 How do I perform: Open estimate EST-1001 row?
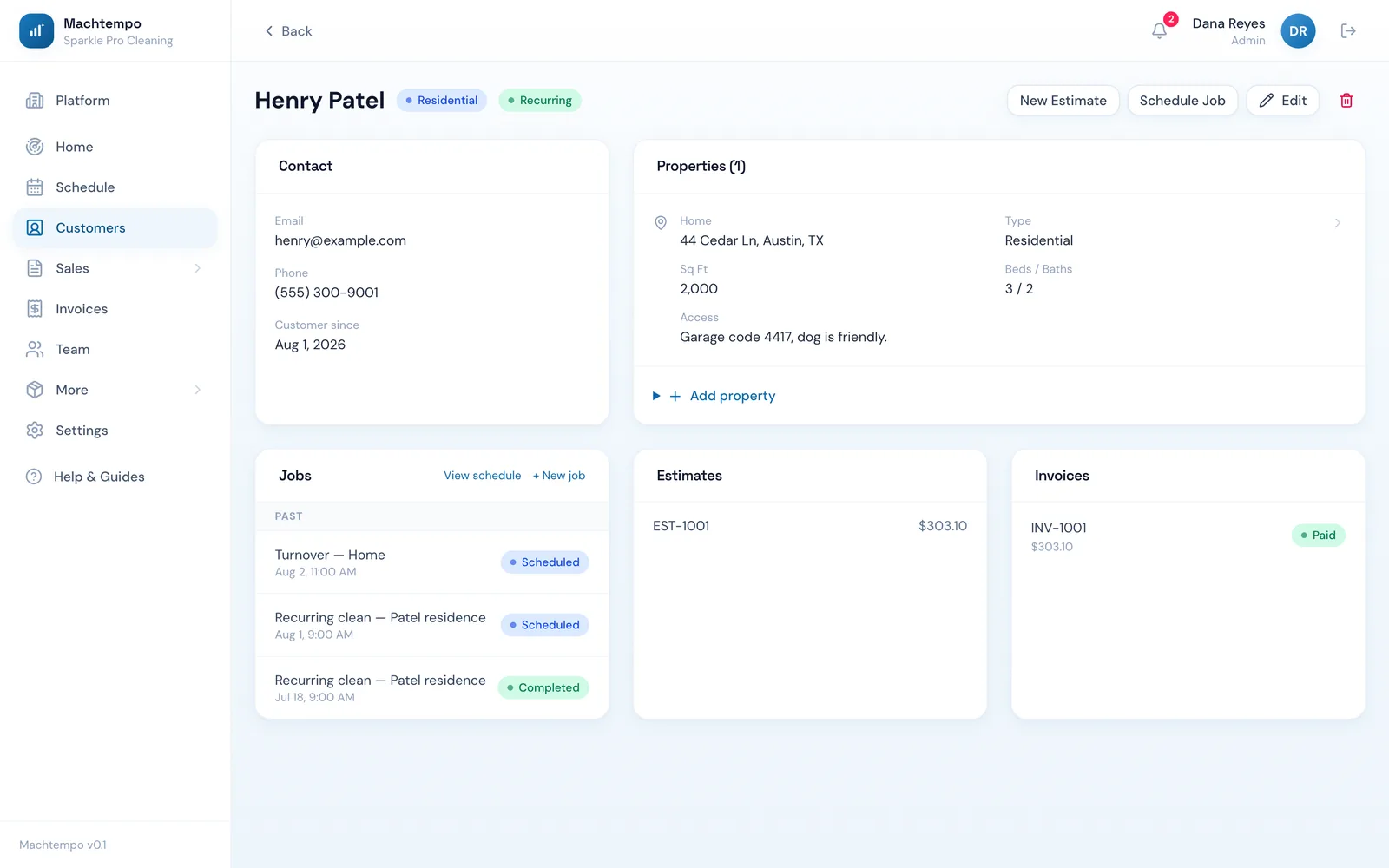point(810,526)
